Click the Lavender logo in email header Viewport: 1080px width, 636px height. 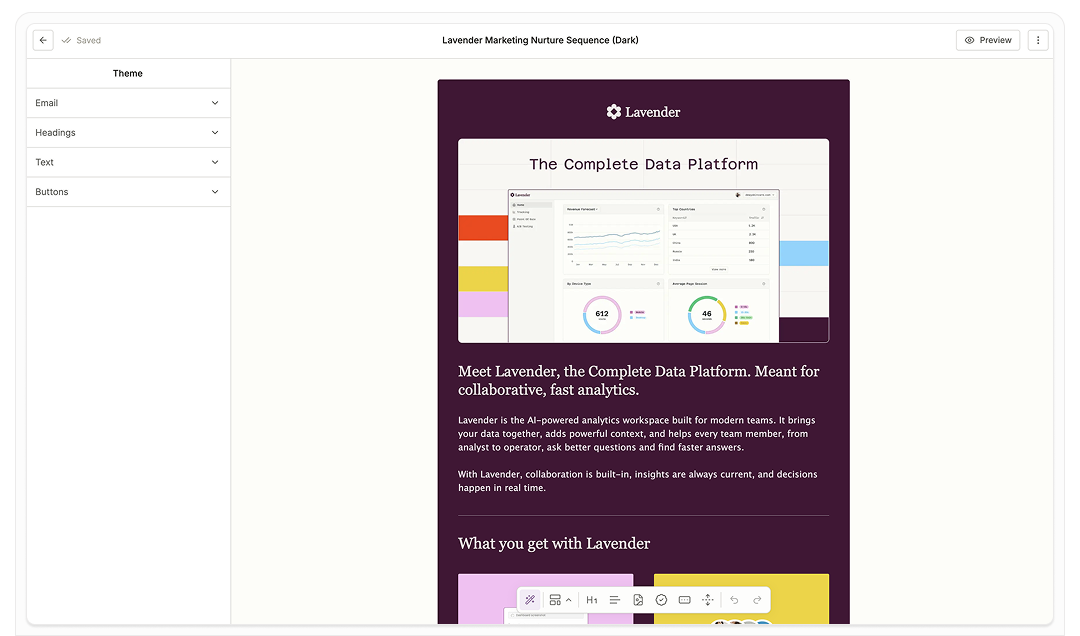pos(643,112)
